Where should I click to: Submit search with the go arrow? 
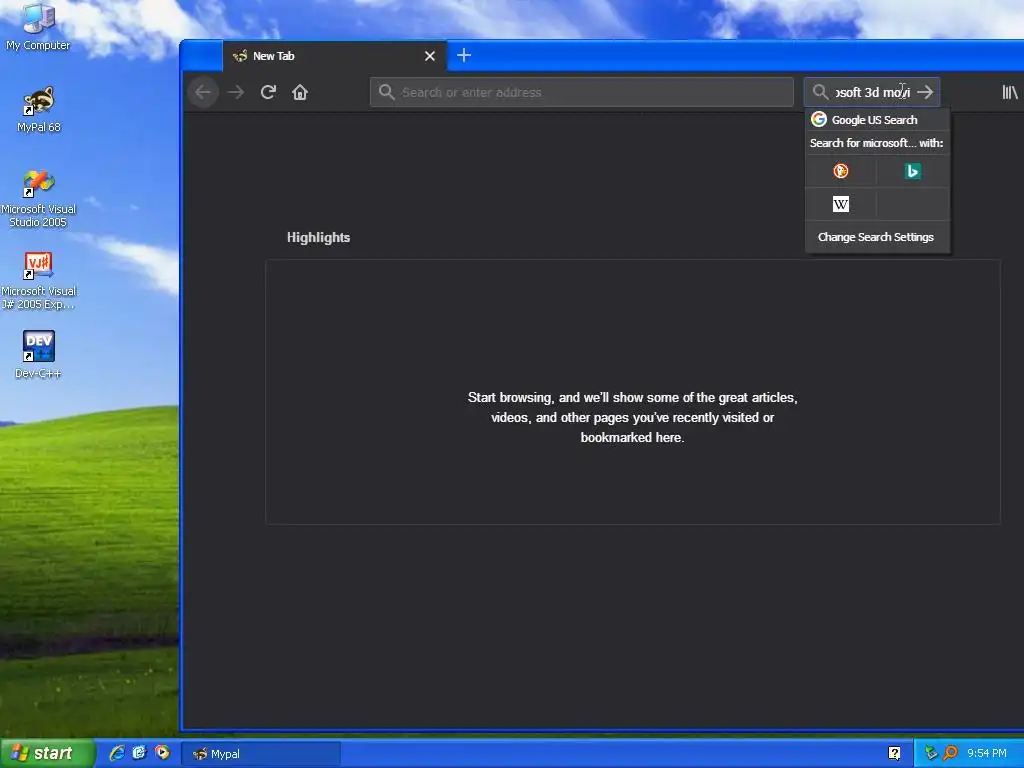click(x=925, y=92)
